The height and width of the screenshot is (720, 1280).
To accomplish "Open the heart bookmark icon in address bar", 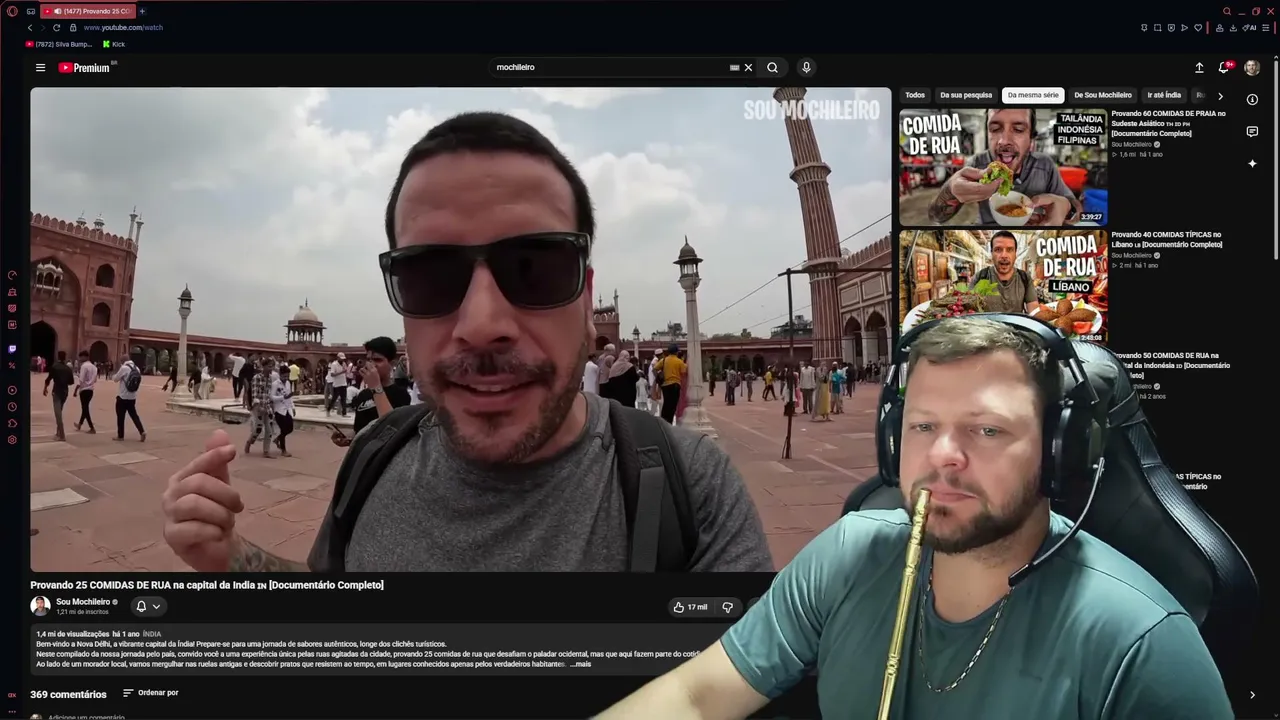I will tap(1198, 28).
